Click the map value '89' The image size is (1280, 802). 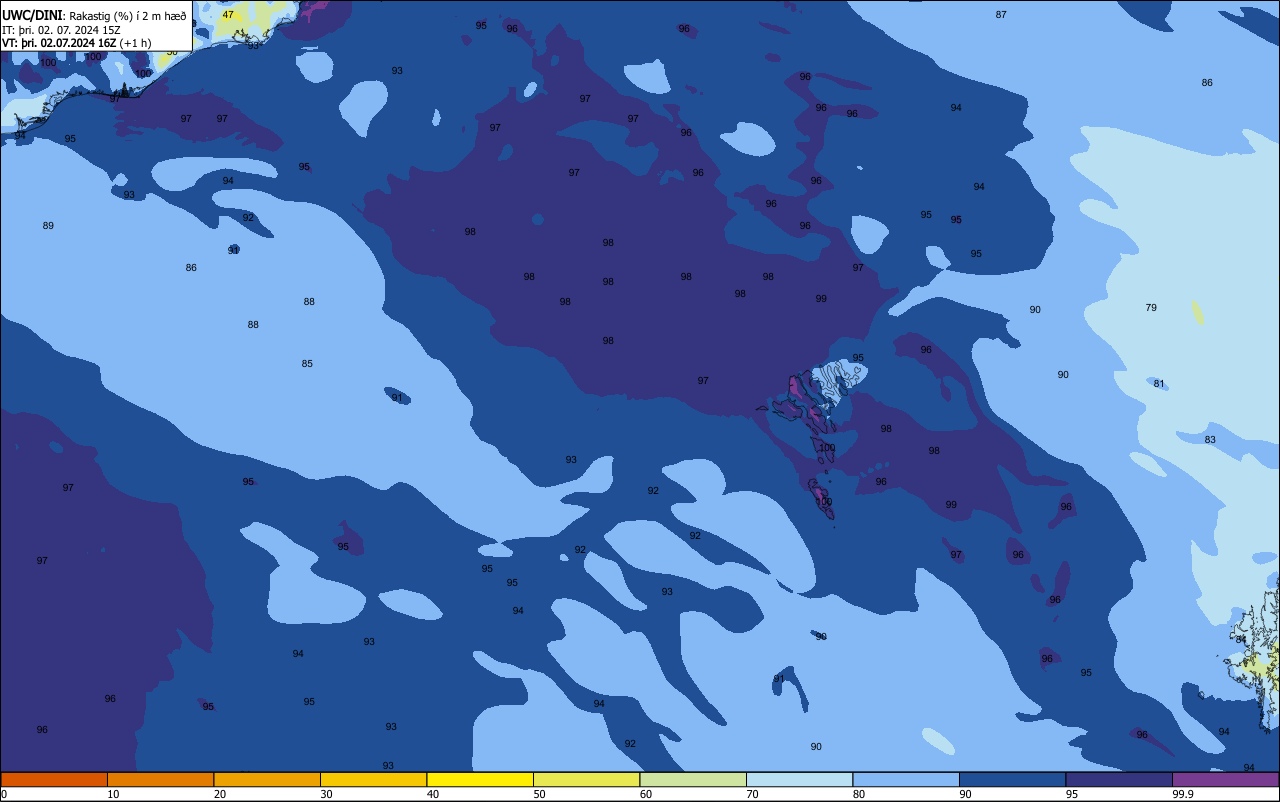pyautogui.click(x=48, y=226)
